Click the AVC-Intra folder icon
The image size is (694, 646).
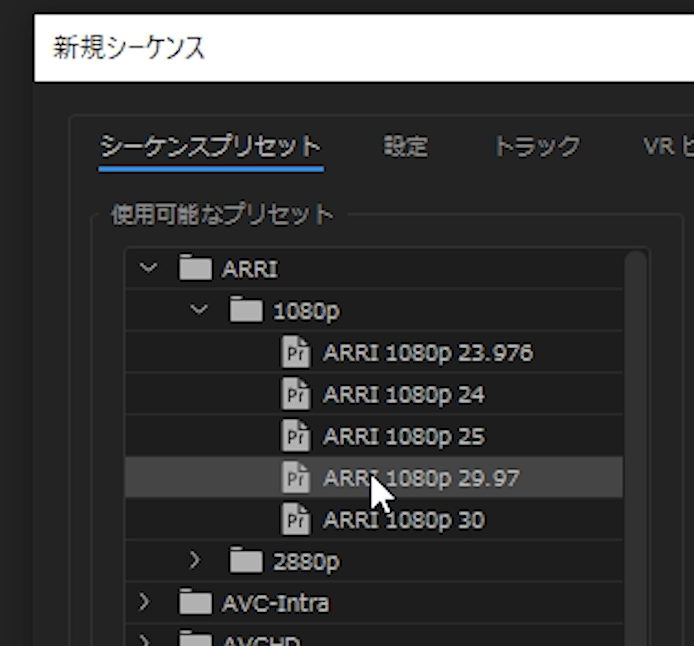pos(195,602)
